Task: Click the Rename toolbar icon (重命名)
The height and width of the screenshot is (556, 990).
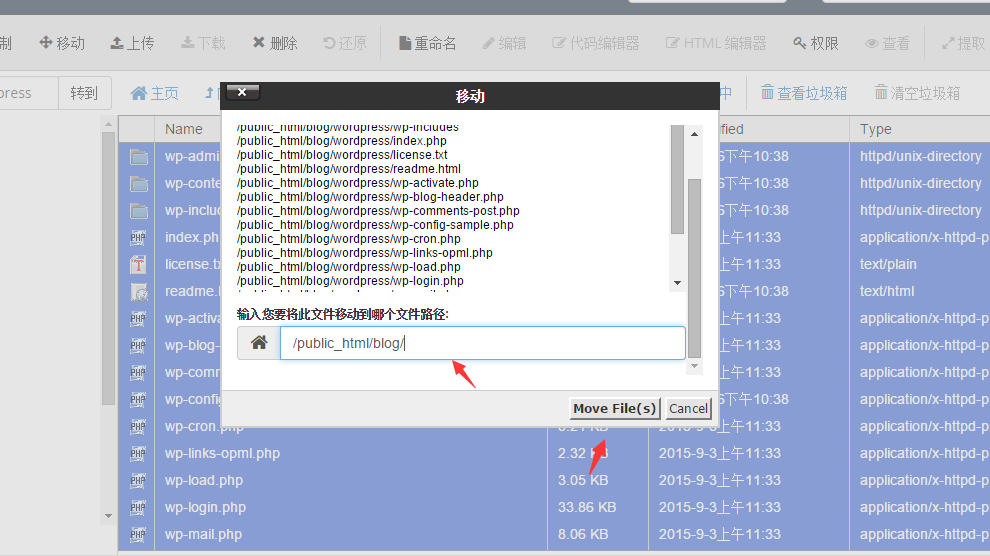Action: coord(427,43)
